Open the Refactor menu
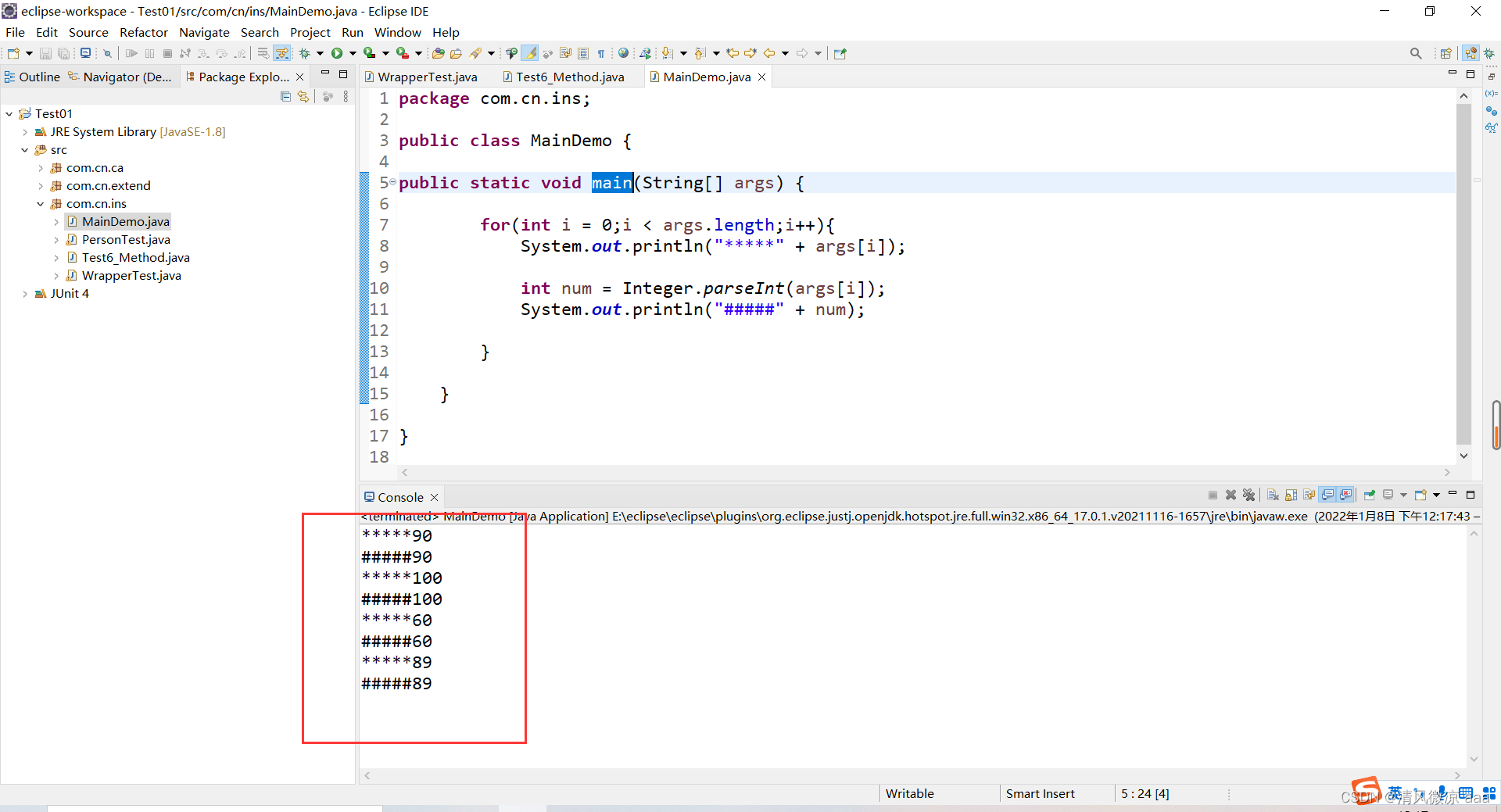 (144, 32)
